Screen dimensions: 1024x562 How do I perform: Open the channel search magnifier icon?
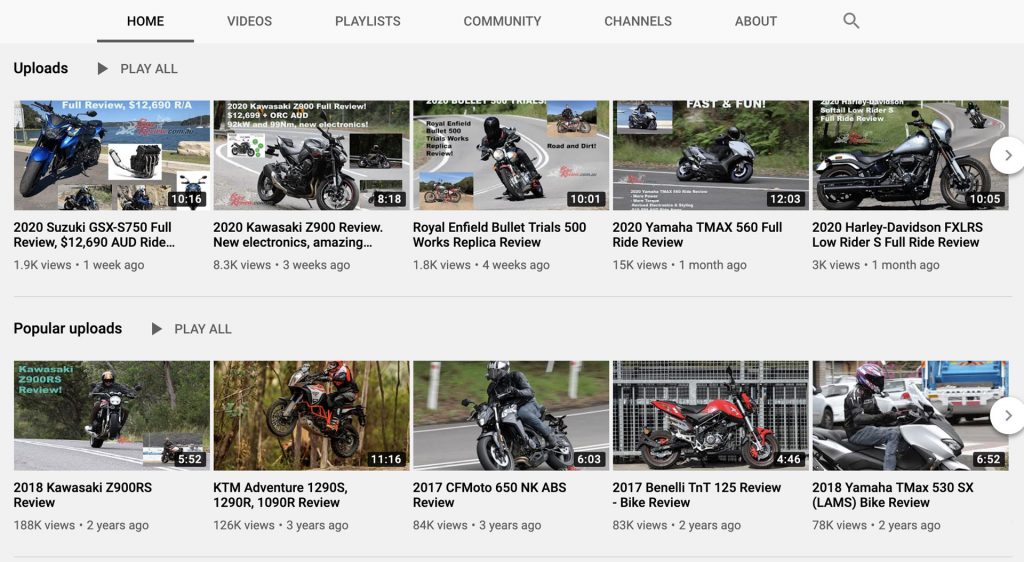tap(851, 21)
